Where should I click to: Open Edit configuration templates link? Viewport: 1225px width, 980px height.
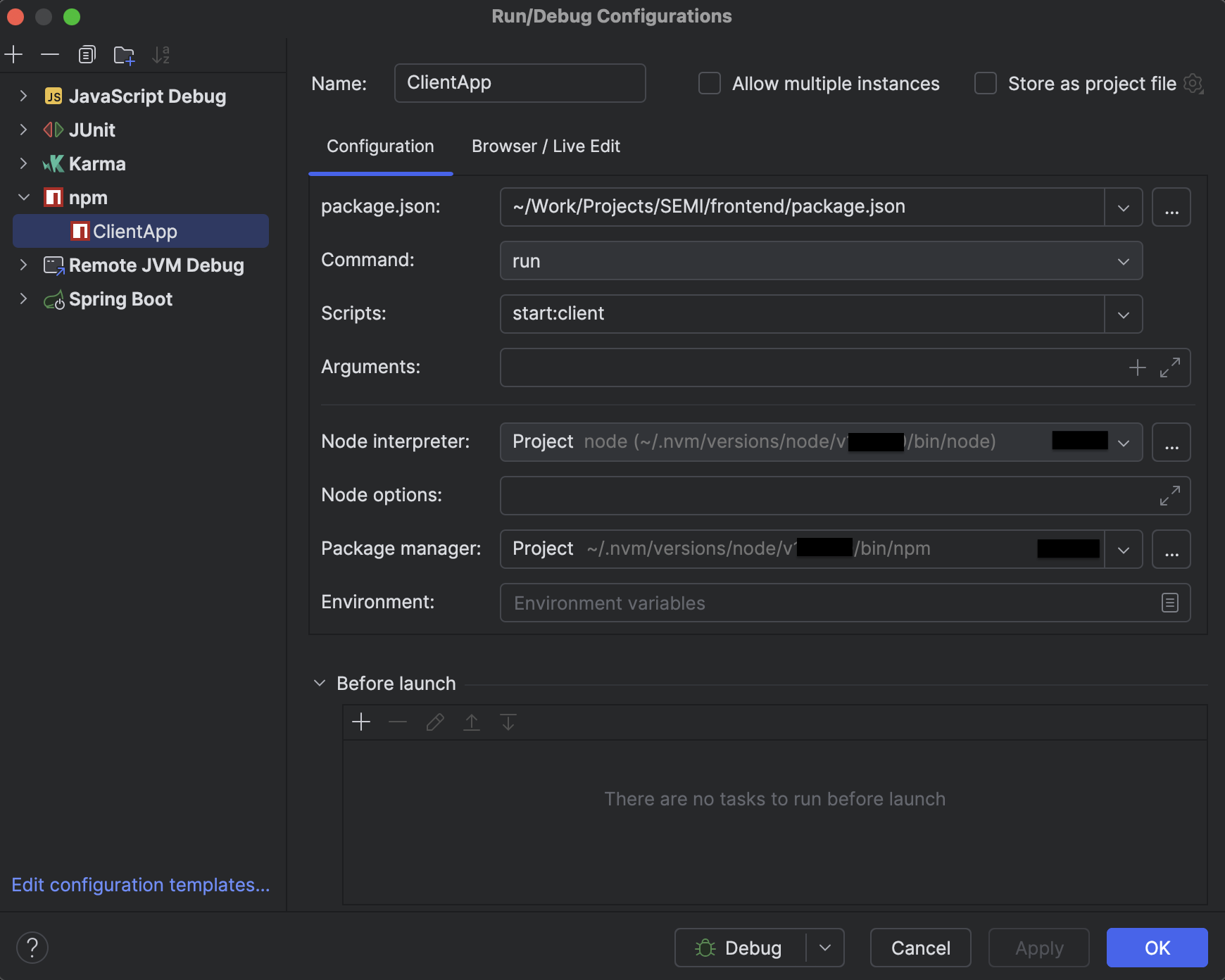(141, 885)
